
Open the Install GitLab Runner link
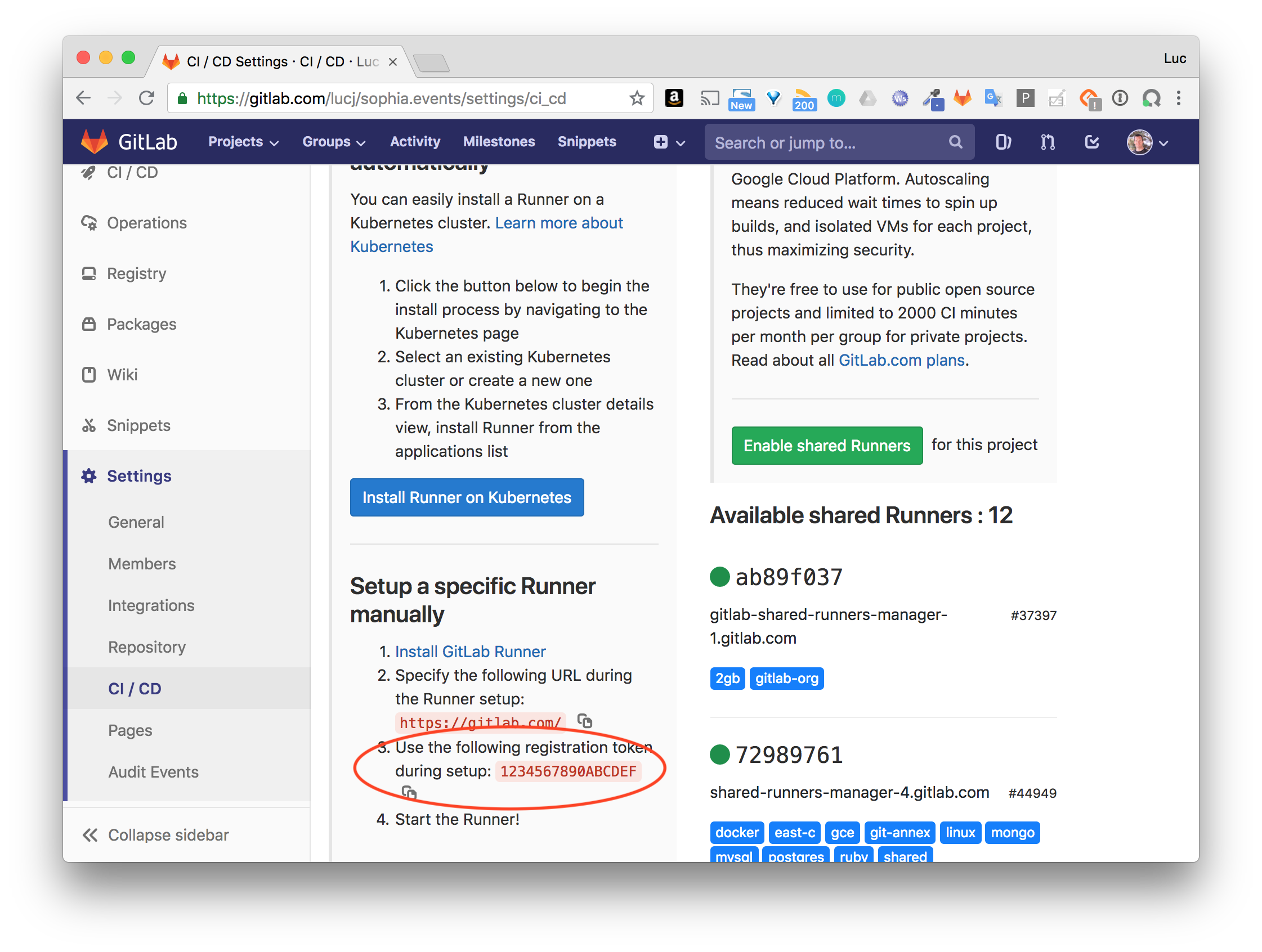coord(470,652)
